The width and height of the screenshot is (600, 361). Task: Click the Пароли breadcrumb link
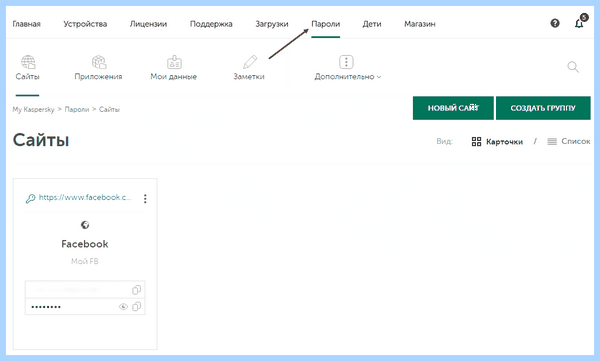(x=77, y=109)
